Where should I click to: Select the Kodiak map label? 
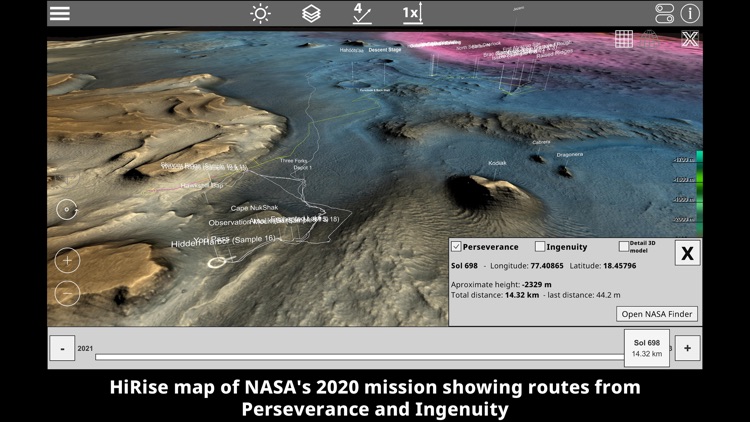[497, 163]
